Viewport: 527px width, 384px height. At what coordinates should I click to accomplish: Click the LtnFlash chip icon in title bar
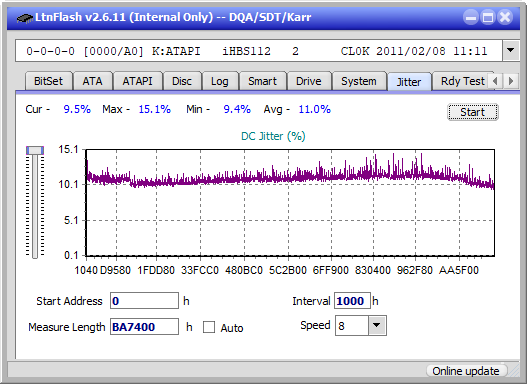pyautogui.click(x=24, y=17)
